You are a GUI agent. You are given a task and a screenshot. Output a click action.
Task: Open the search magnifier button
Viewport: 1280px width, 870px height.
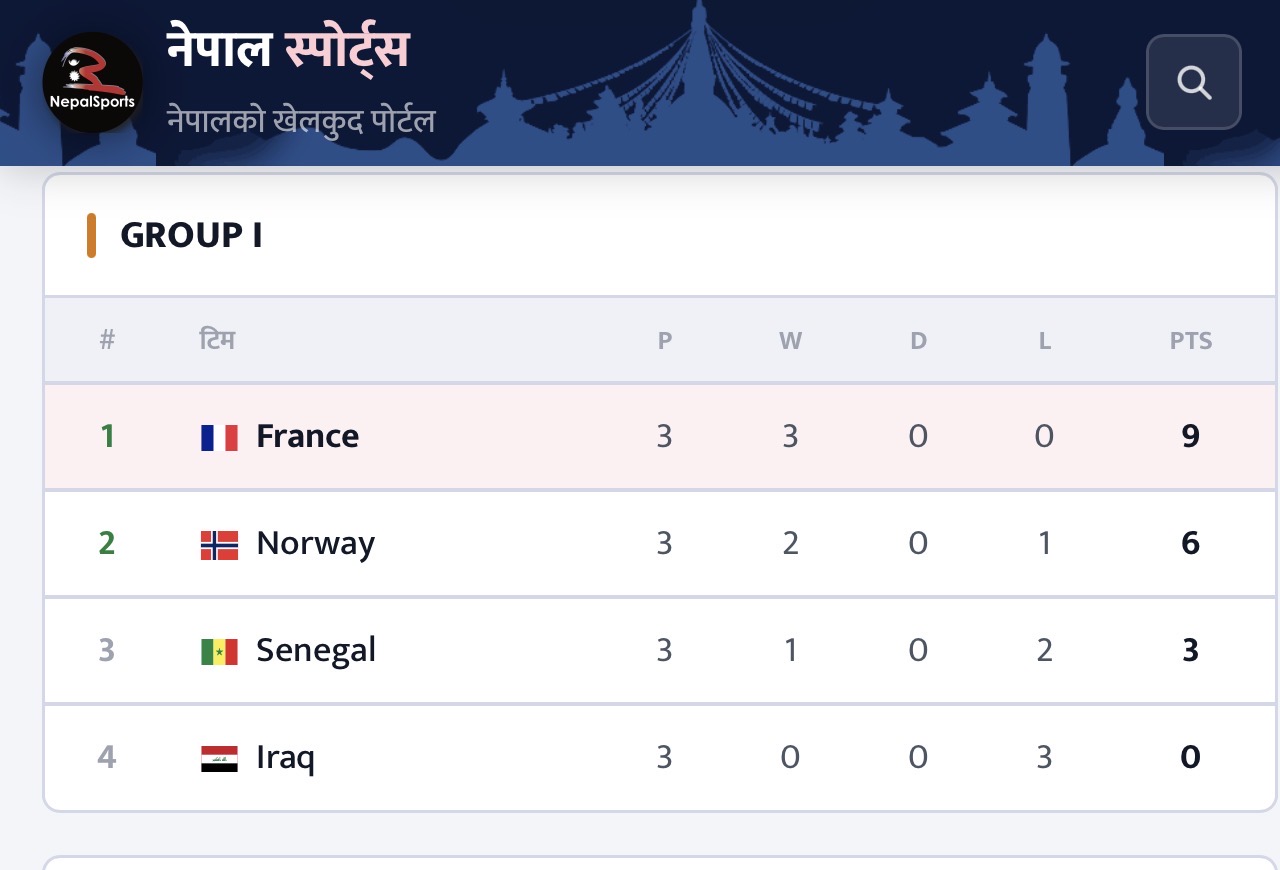pyautogui.click(x=1193, y=82)
